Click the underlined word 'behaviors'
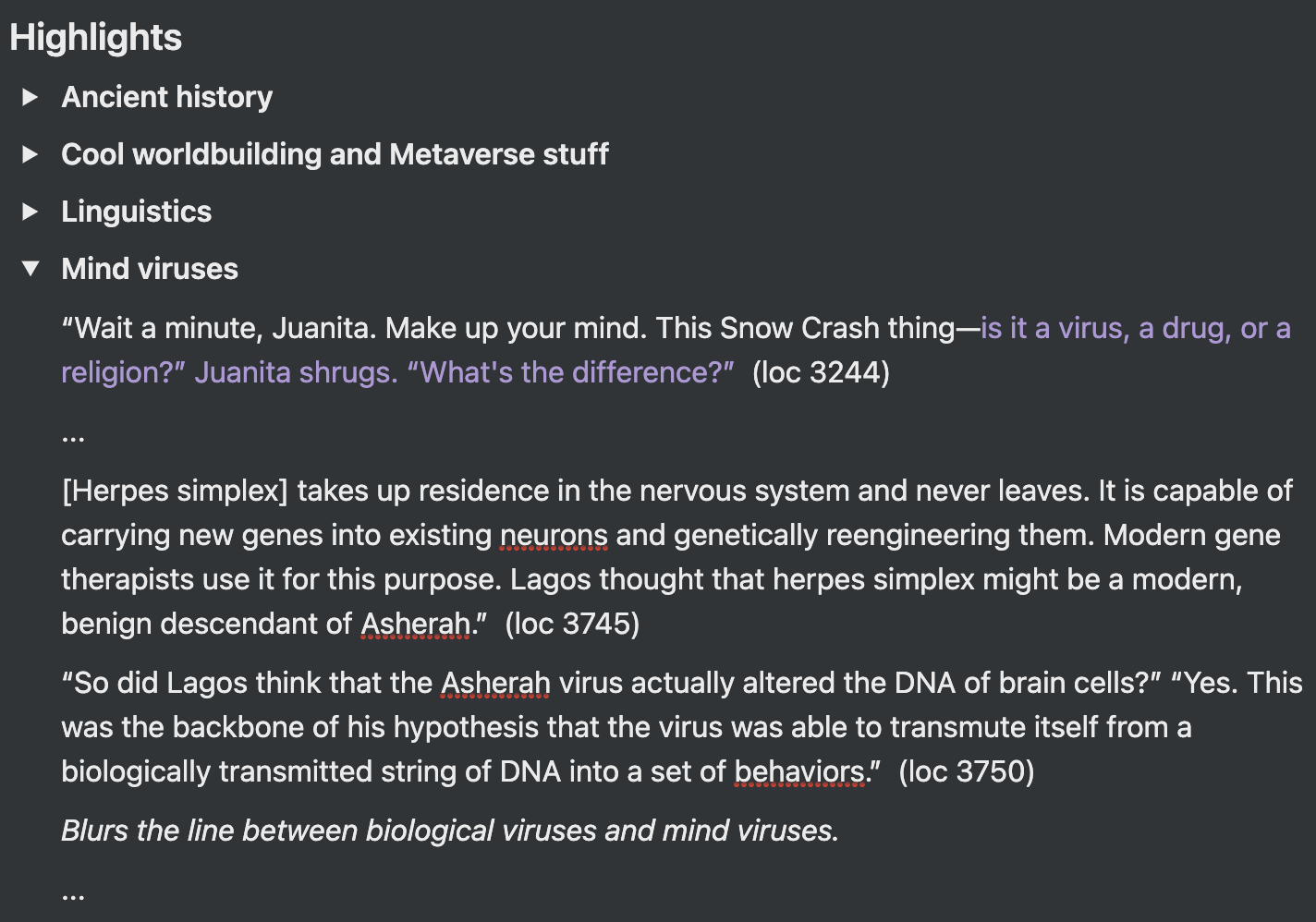The height and width of the screenshot is (922, 1316). point(800,772)
